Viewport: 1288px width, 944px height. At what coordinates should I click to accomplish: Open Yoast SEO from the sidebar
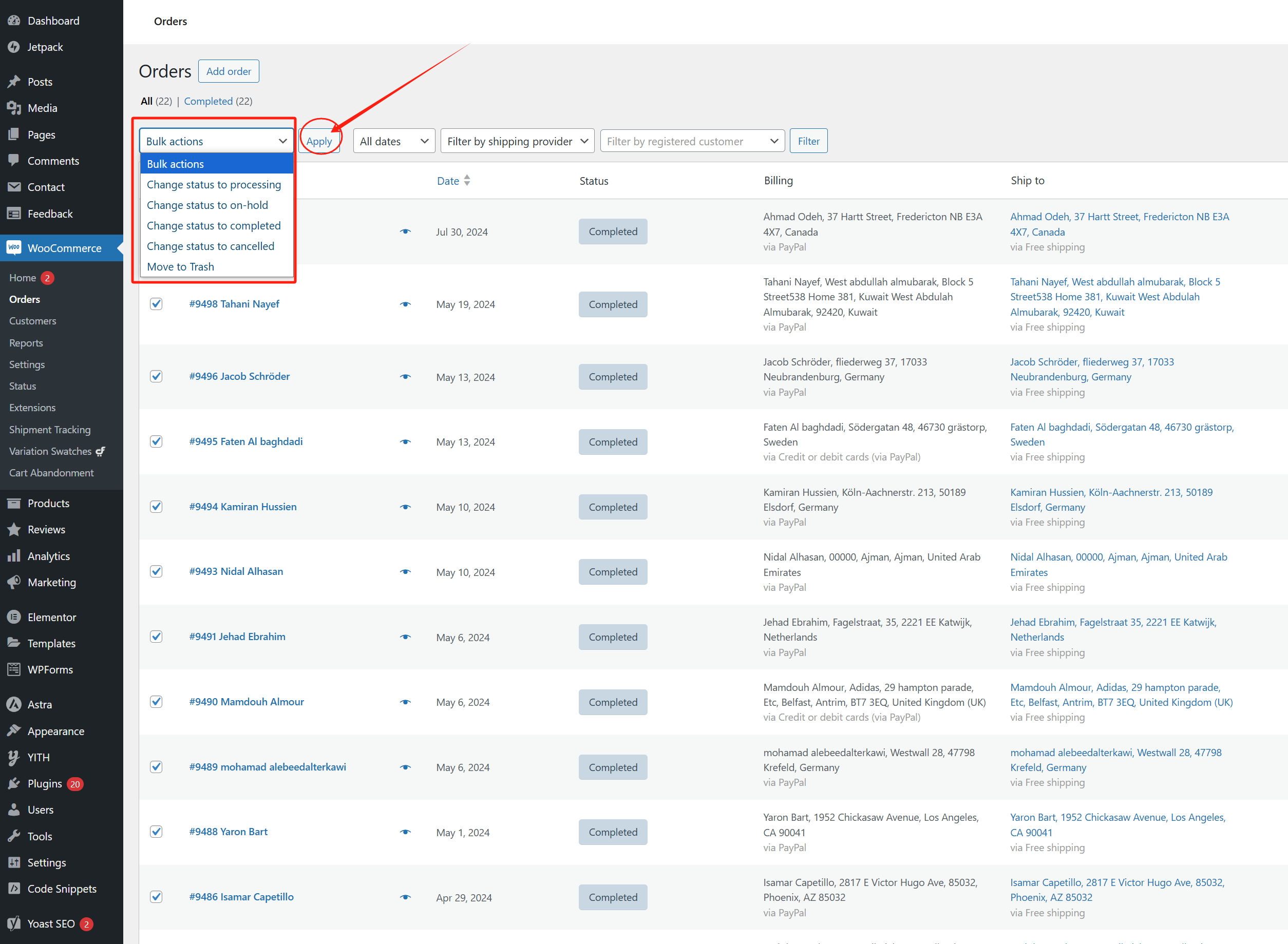tap(51, 923)
